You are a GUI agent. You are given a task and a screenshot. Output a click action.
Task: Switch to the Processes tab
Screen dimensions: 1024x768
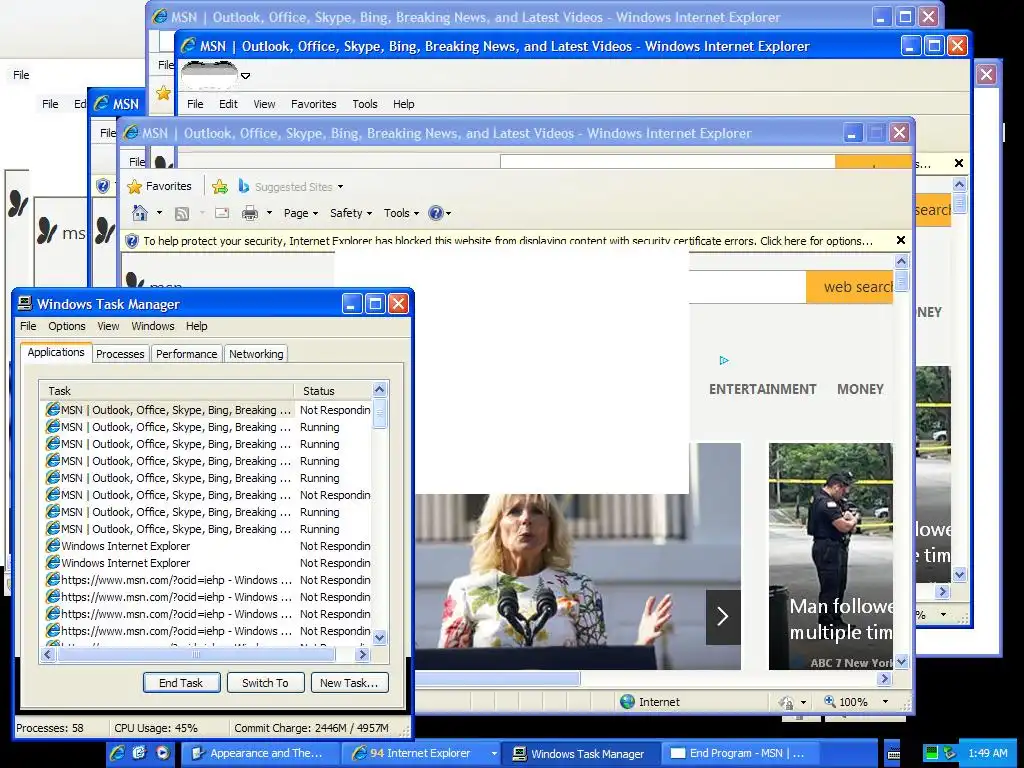tap(120, 354)
